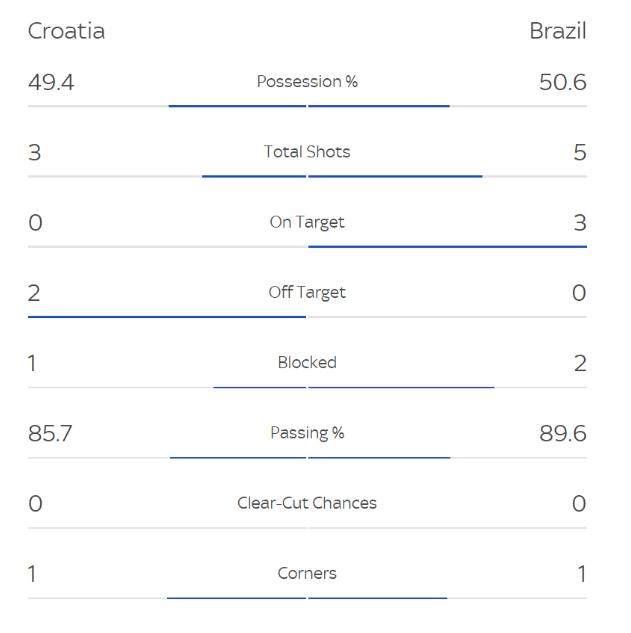631x633 pixels.
Task: Click the On Target stat label
Action: 307,222
